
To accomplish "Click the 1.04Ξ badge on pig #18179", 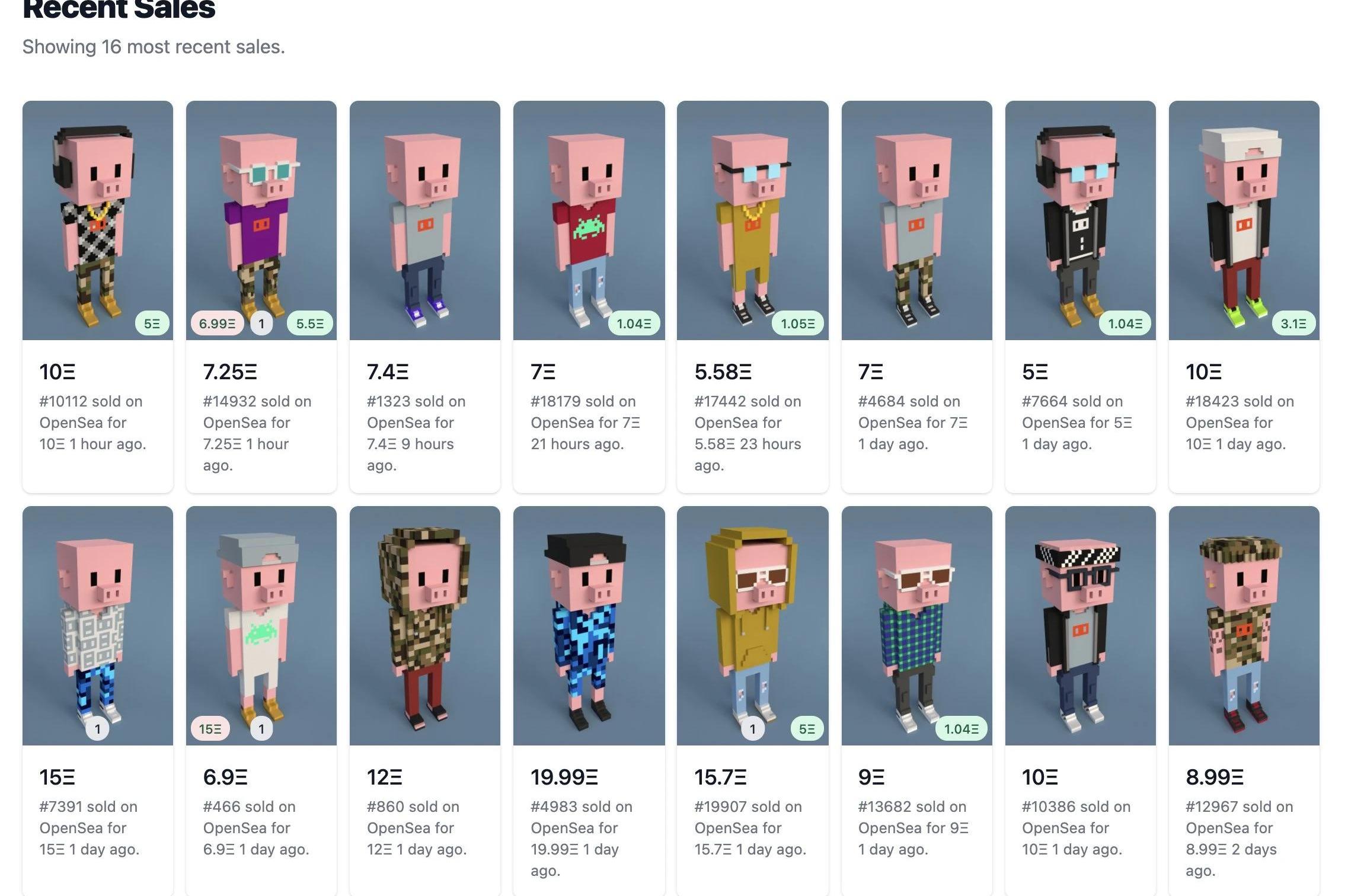I will tap(634, 324).
